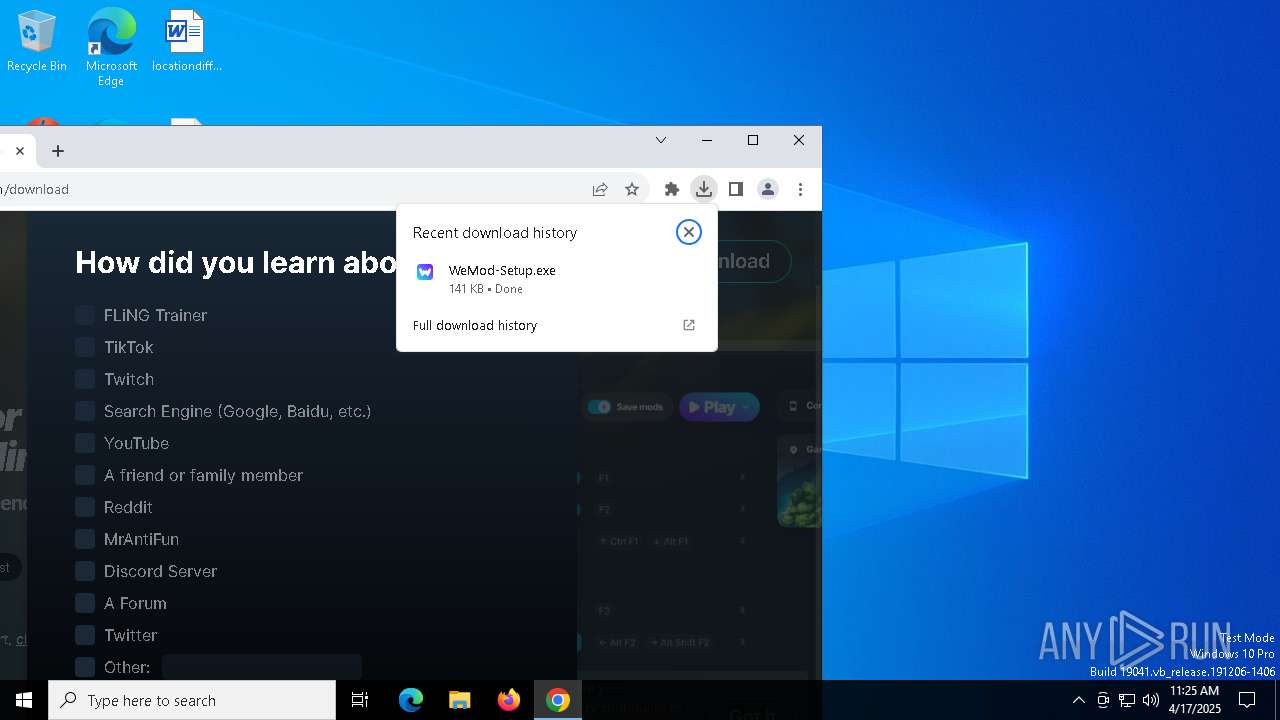Screen dimensions: 1280x720
Task: Check the Discord Server option
Action: pos(85,571)
